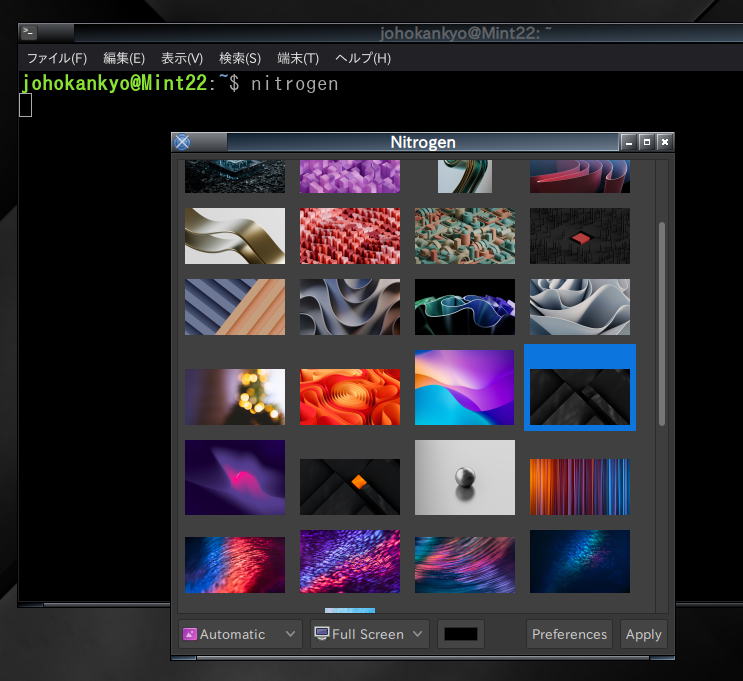Select the bokeh lights wallpaper thumbnail
The width and height of the screenshot is (743, 681).
tap(235, 397)
